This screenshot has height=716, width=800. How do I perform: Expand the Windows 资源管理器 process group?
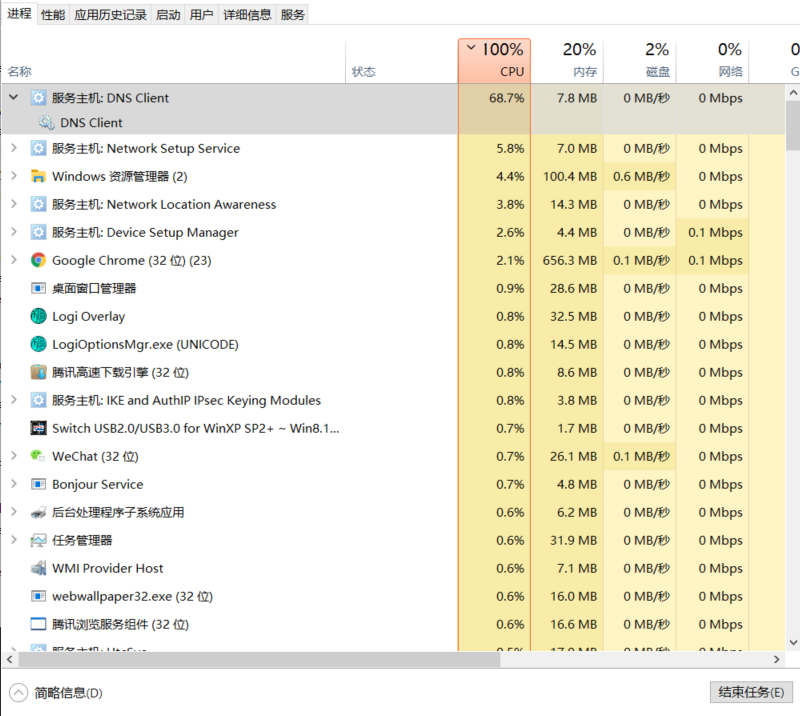(x=13, y=176)
